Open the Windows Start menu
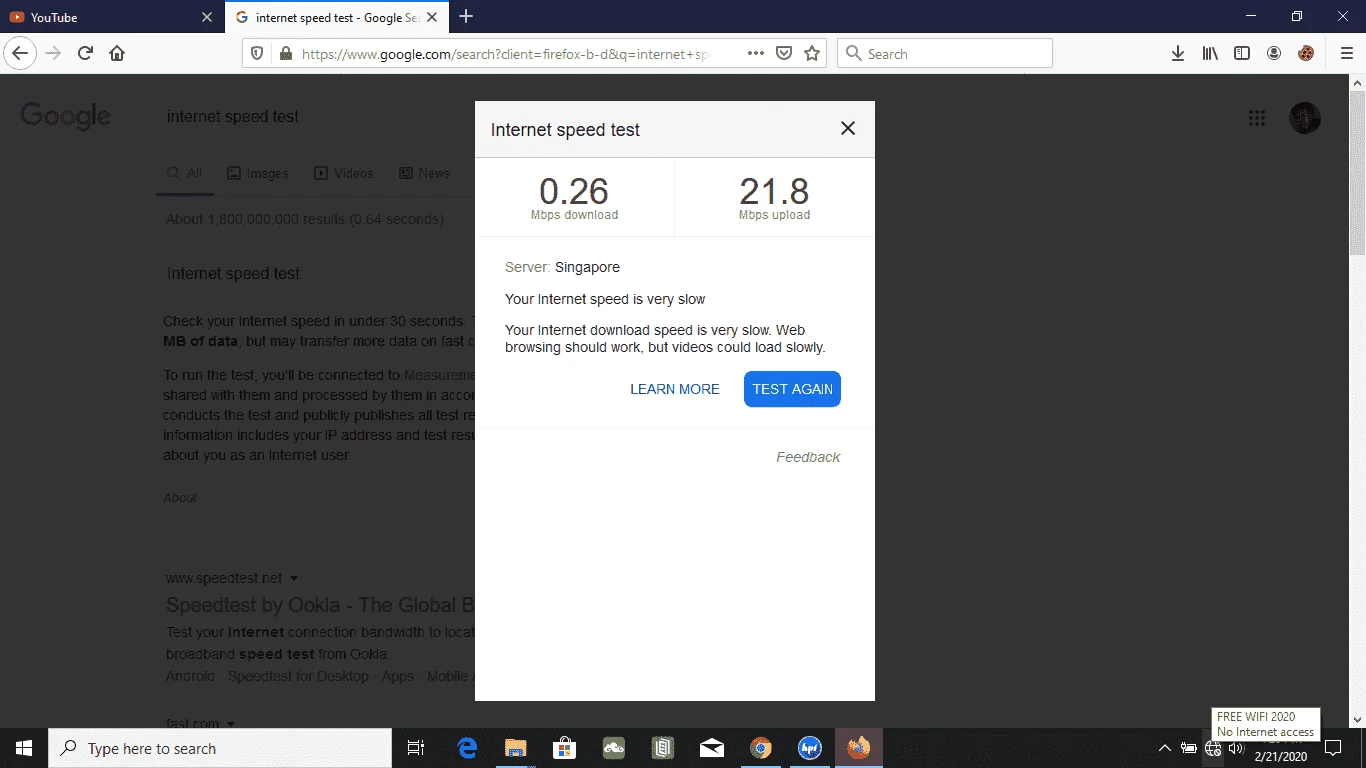 pos(24,748)
